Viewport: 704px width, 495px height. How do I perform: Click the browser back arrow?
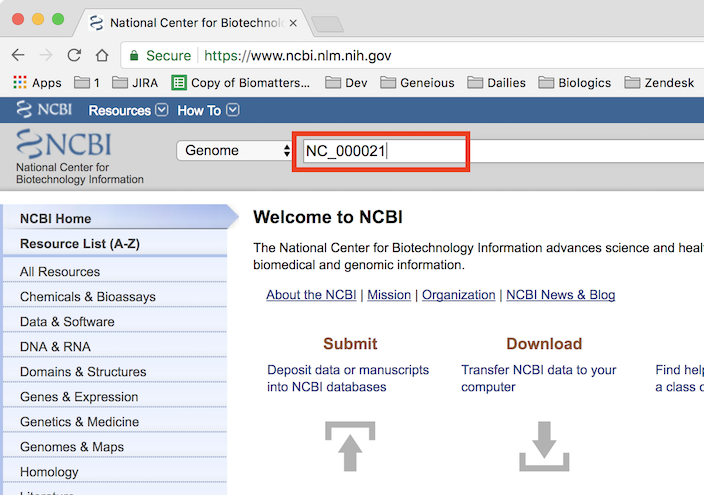pos(18,55)
